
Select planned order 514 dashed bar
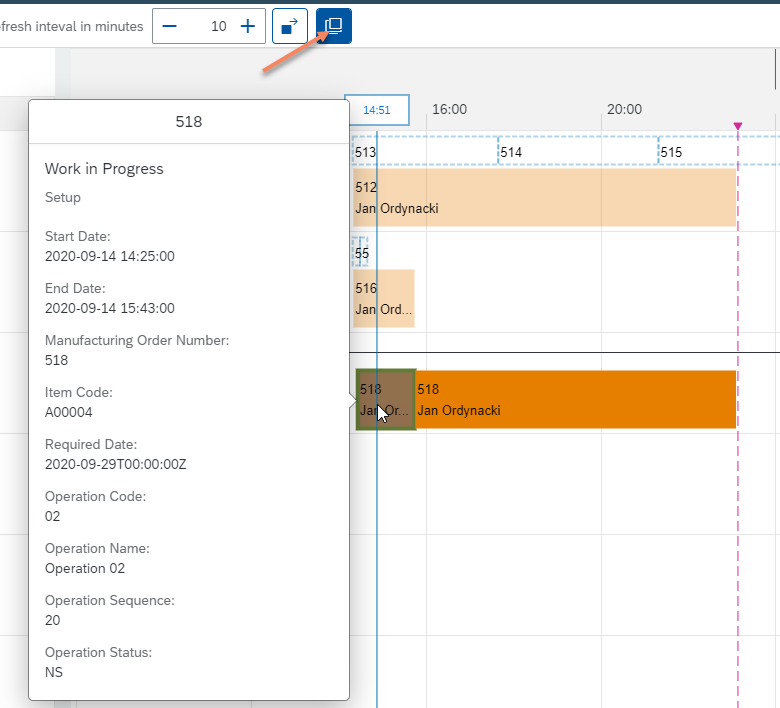(x=578, y=151)
